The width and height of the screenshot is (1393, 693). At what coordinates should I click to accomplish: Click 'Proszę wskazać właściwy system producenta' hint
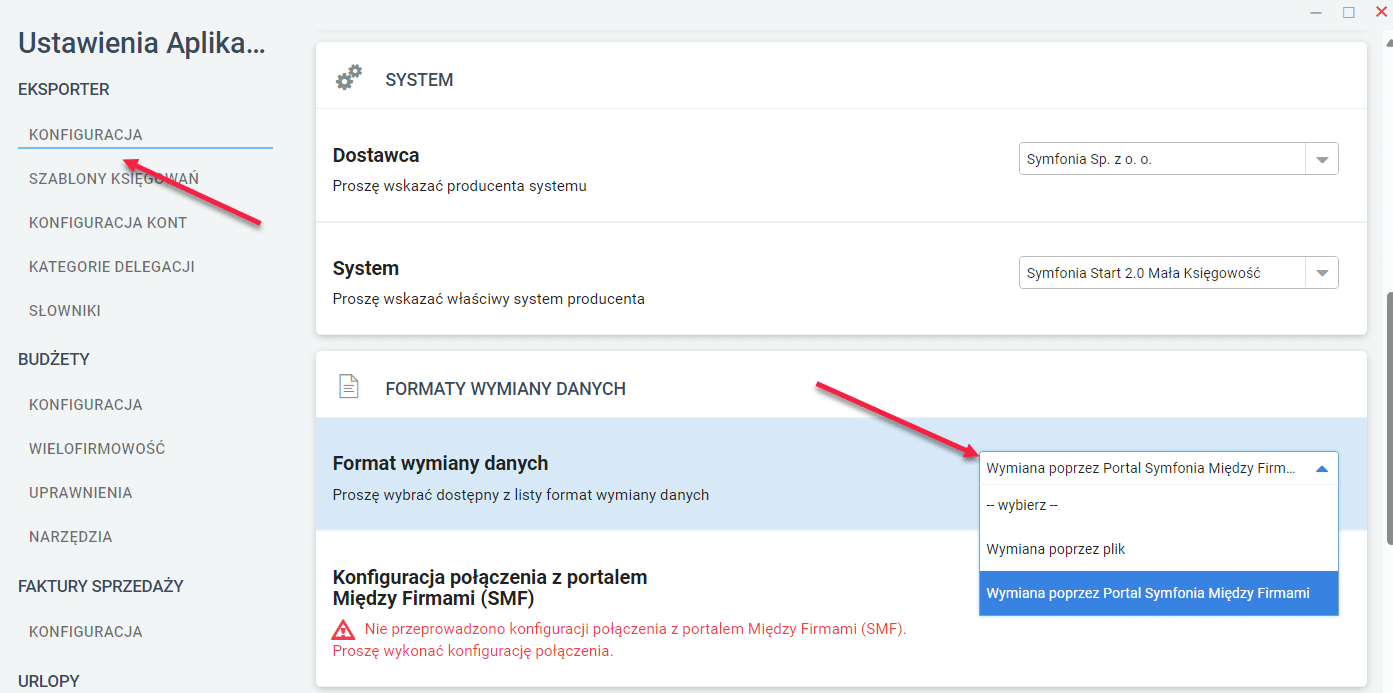[489, 299]
